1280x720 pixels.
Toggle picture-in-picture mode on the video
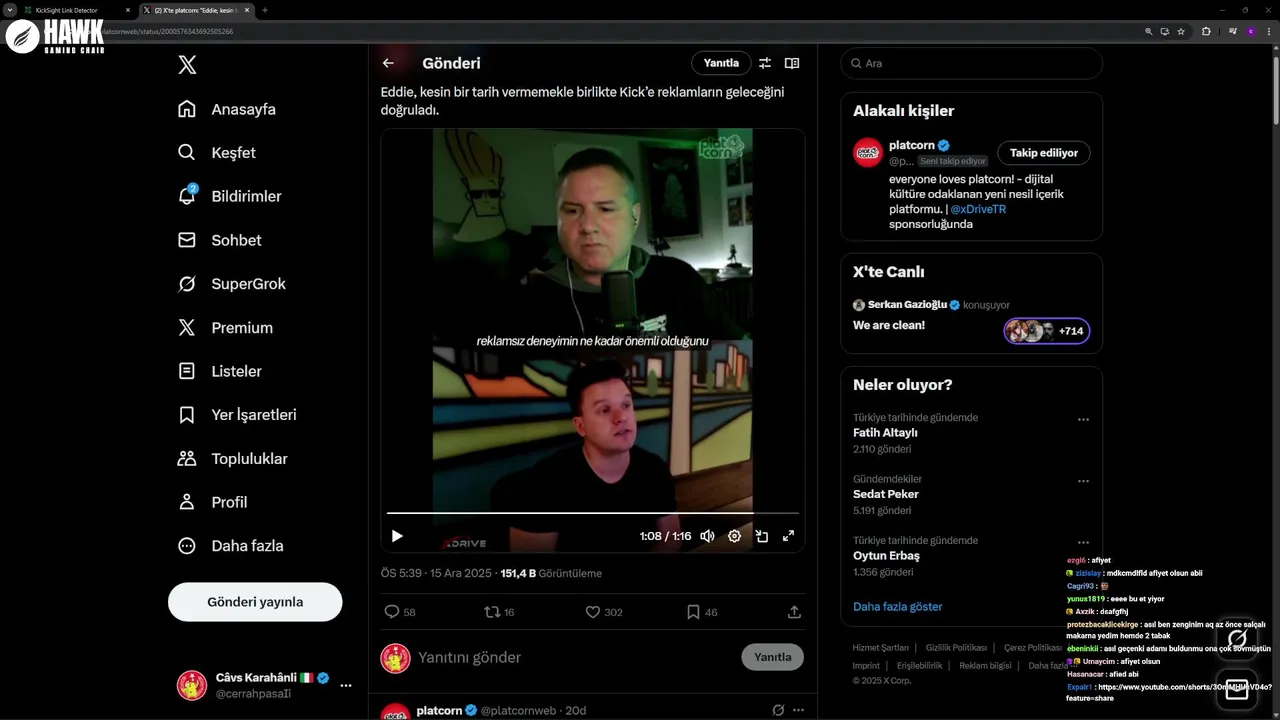pos(761,536)
